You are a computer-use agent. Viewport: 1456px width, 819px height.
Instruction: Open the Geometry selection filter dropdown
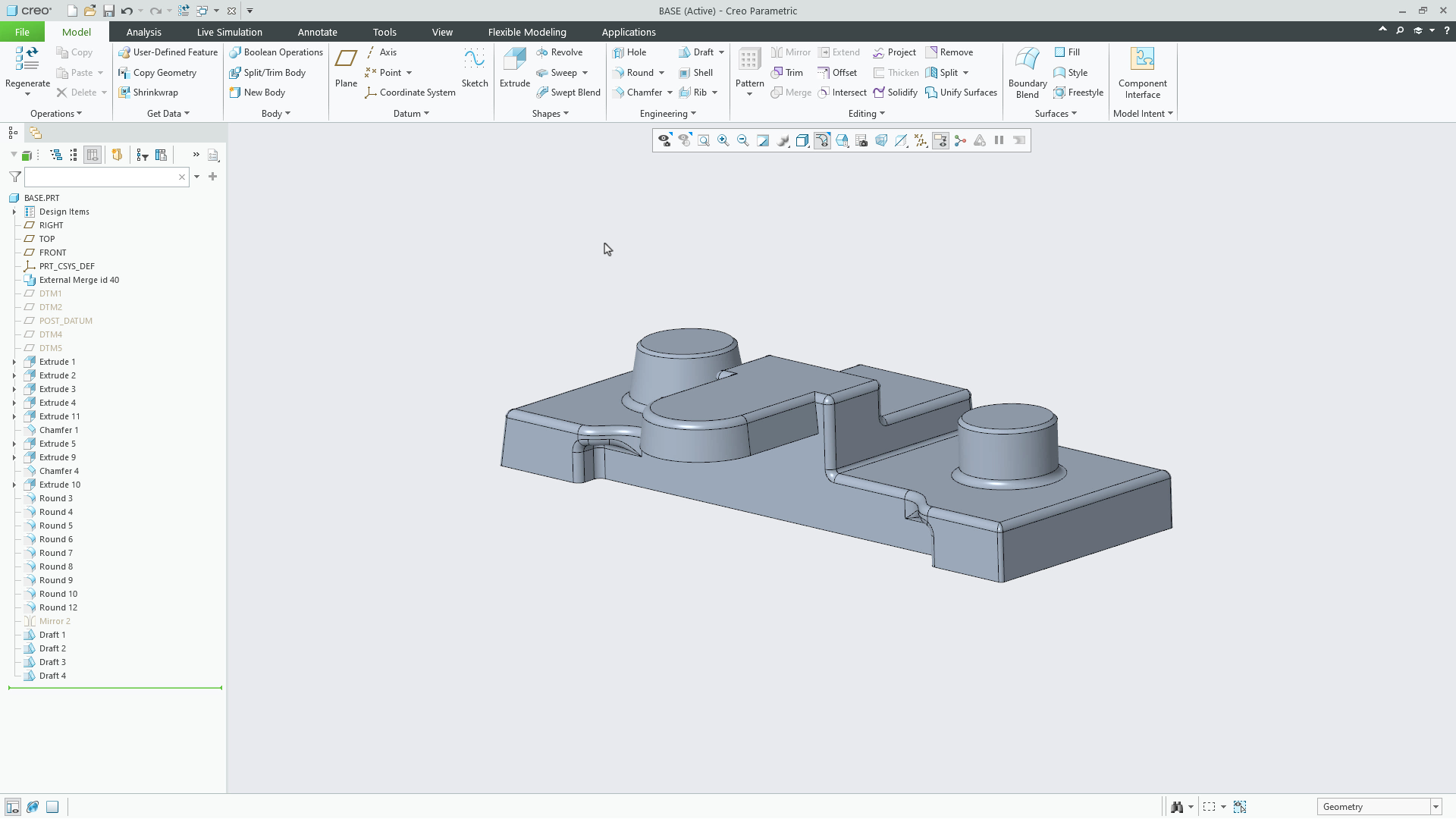tap(1436, 807)
